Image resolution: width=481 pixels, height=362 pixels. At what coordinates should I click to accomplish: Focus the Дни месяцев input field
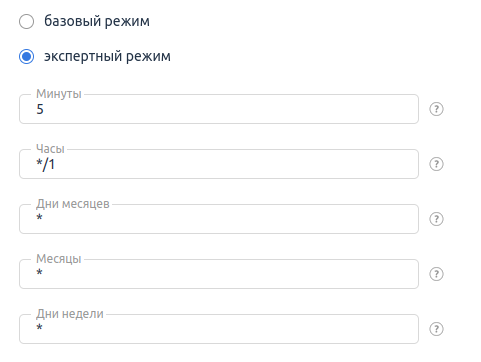[219, 219]
